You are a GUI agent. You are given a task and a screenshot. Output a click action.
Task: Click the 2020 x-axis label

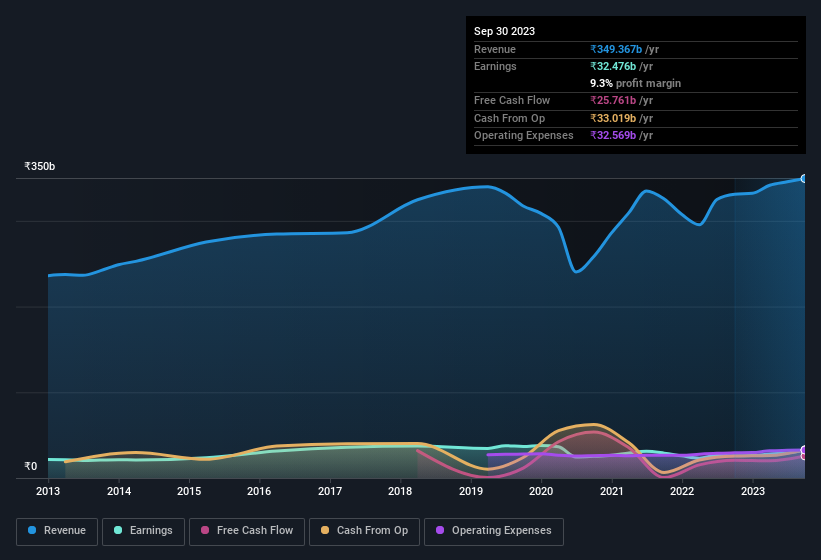(x=541, y=491)
